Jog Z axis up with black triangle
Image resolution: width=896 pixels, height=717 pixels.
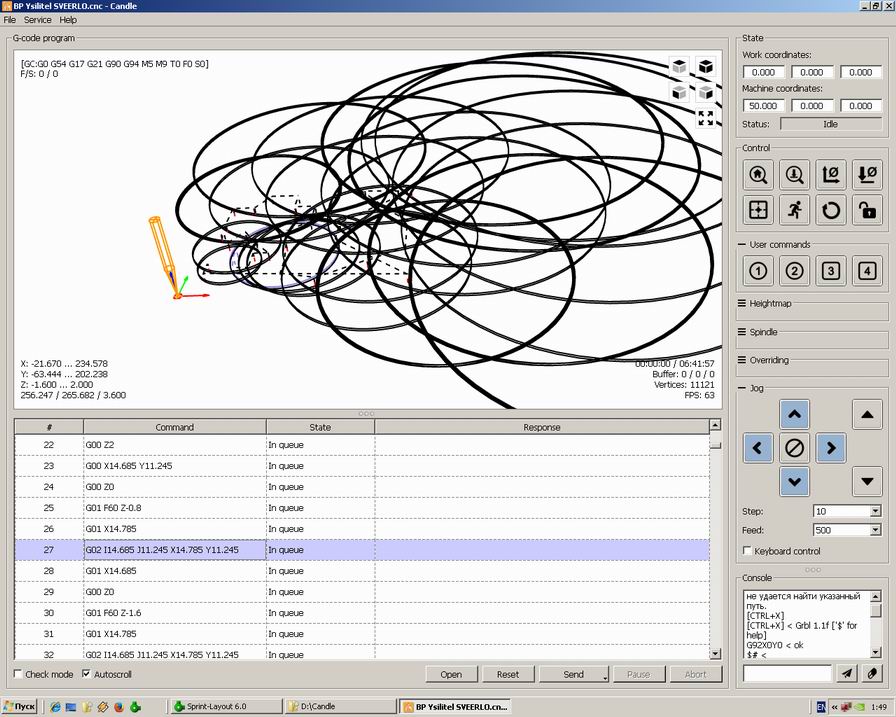point(867,414)
